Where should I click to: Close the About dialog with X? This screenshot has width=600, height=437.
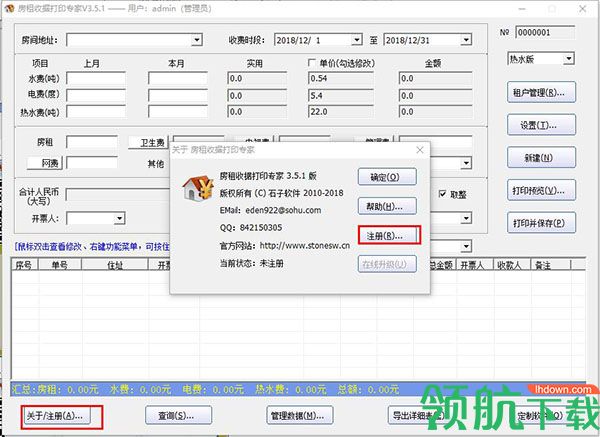pos(420,150)
